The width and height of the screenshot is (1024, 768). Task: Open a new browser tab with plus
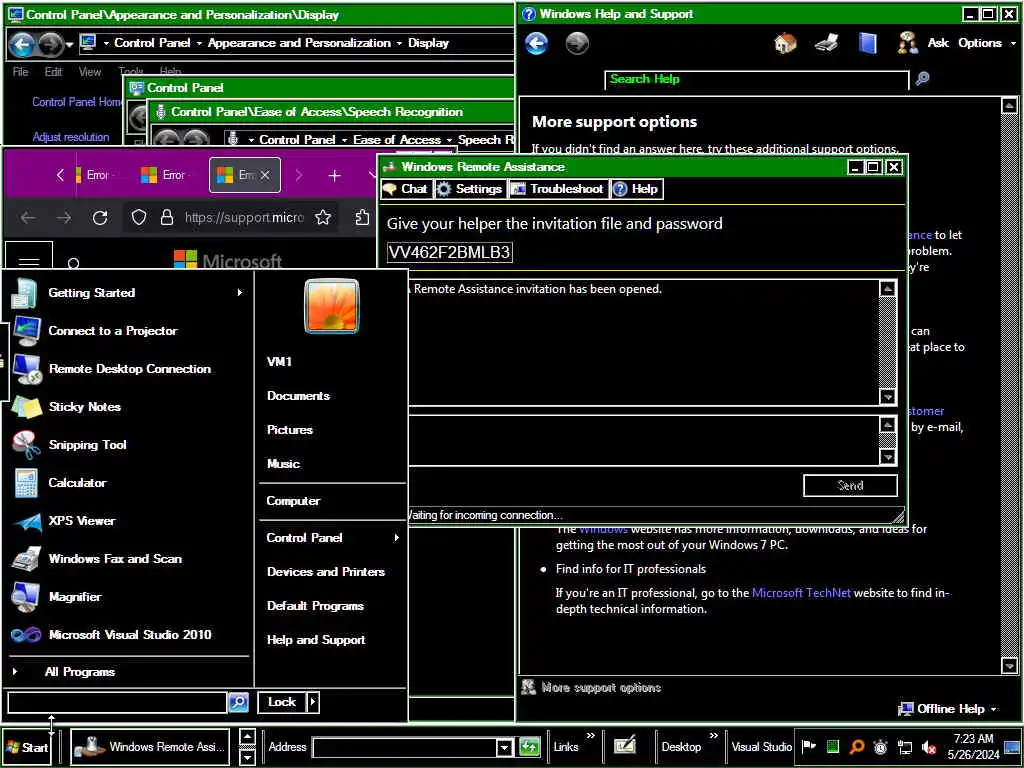334,175
